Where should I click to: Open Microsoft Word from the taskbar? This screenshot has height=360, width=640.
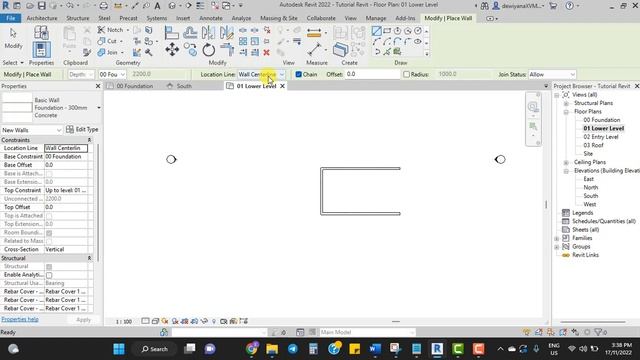coord(375,349)
